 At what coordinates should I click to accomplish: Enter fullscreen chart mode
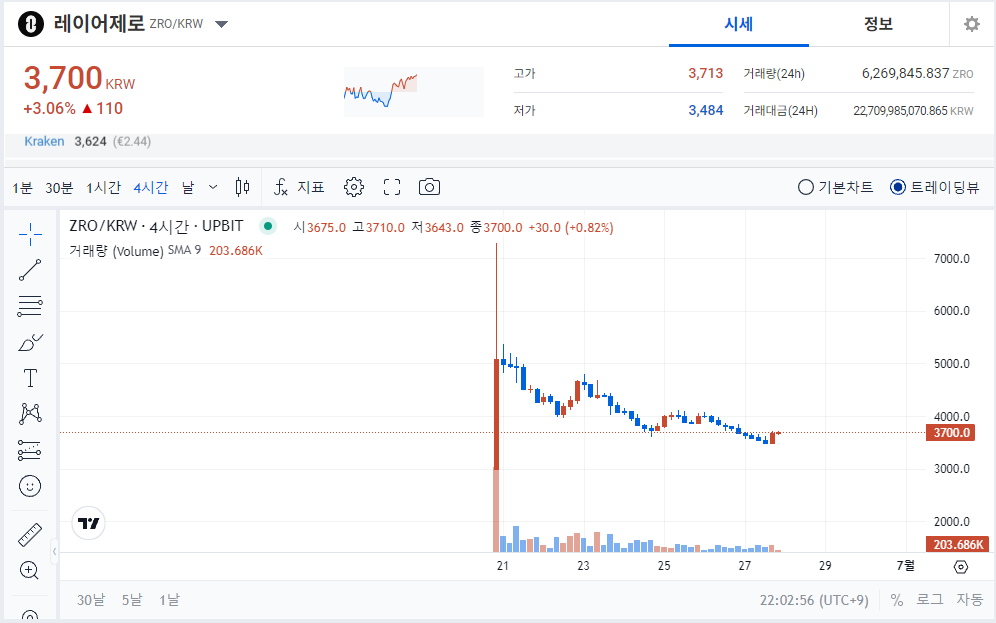pyautogui.click(x=391, y=186)
